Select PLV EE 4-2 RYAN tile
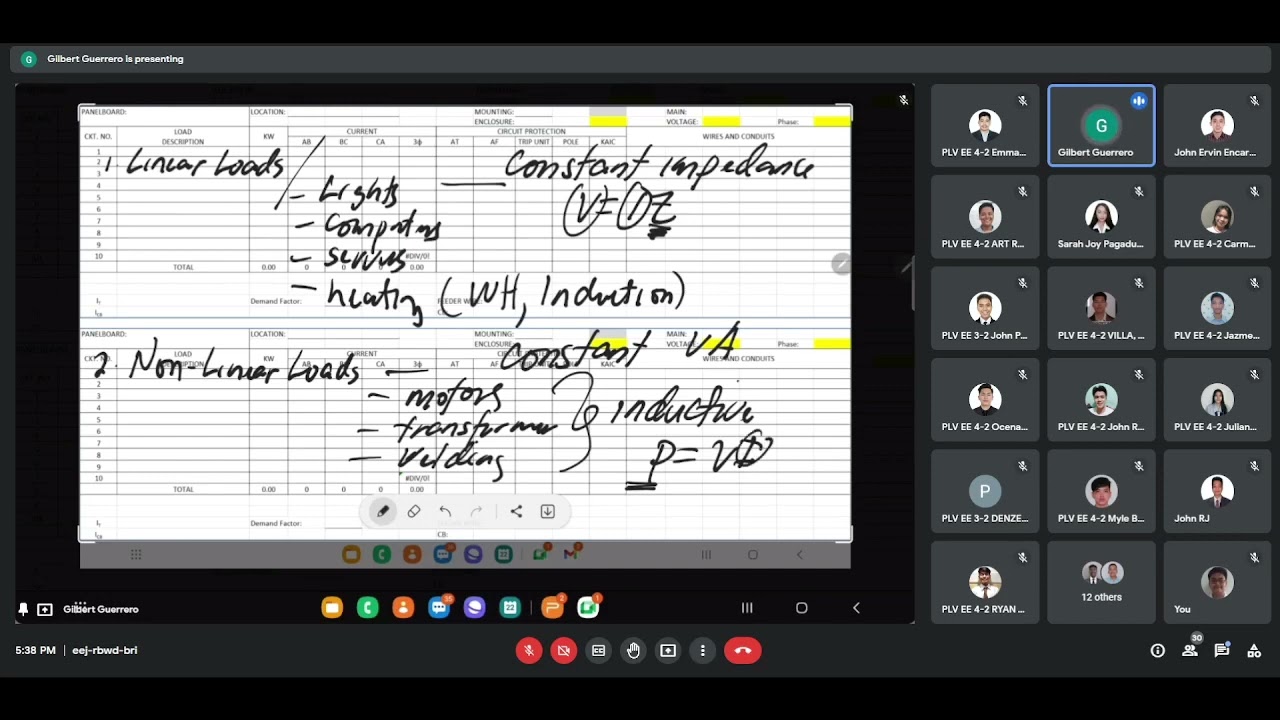Image resolution: width=1280 pixels, height=720 pixels. click(985, 582)
